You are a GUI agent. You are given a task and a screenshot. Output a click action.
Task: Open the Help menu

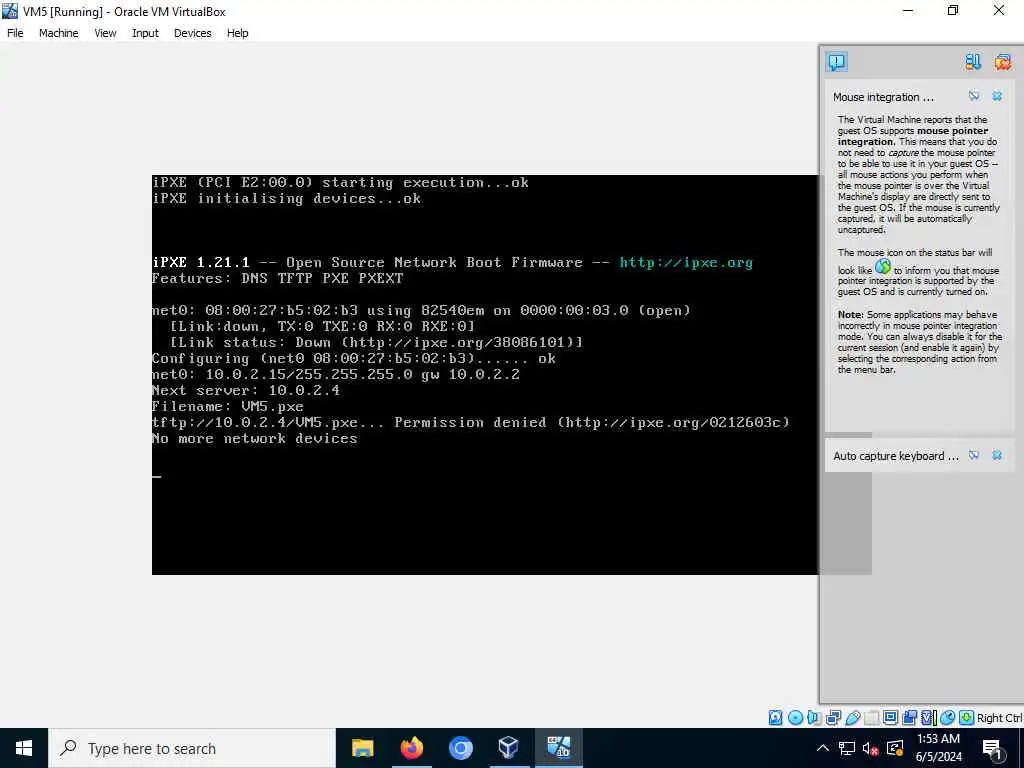(238, 33)
